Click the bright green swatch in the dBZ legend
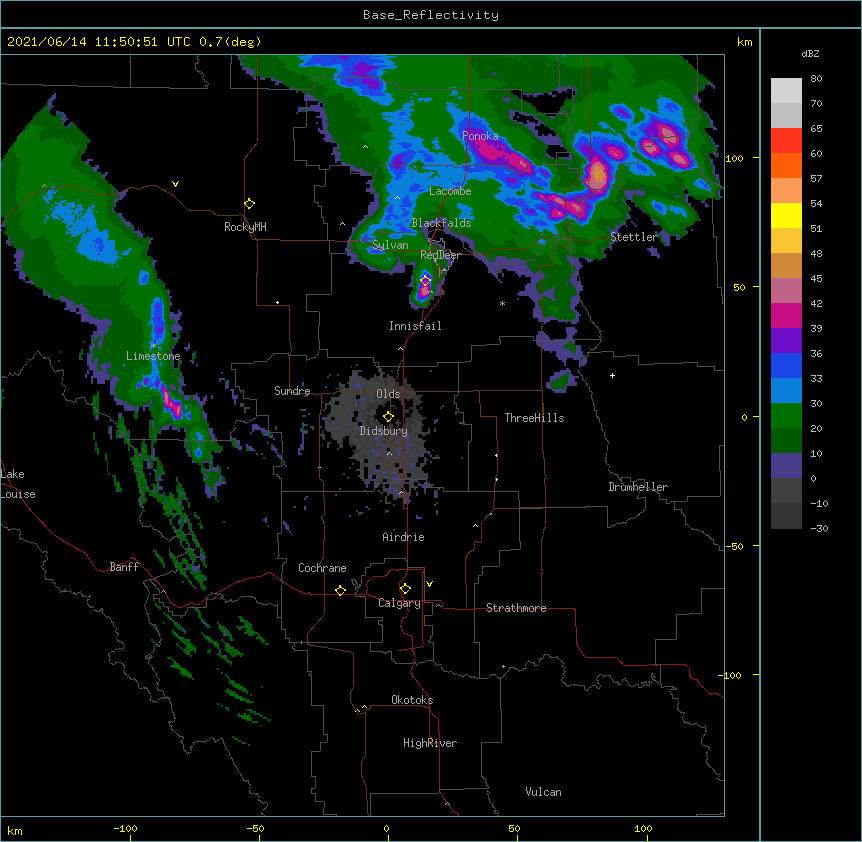This screenshot has height=842, width=862. [x=786, y=416]
